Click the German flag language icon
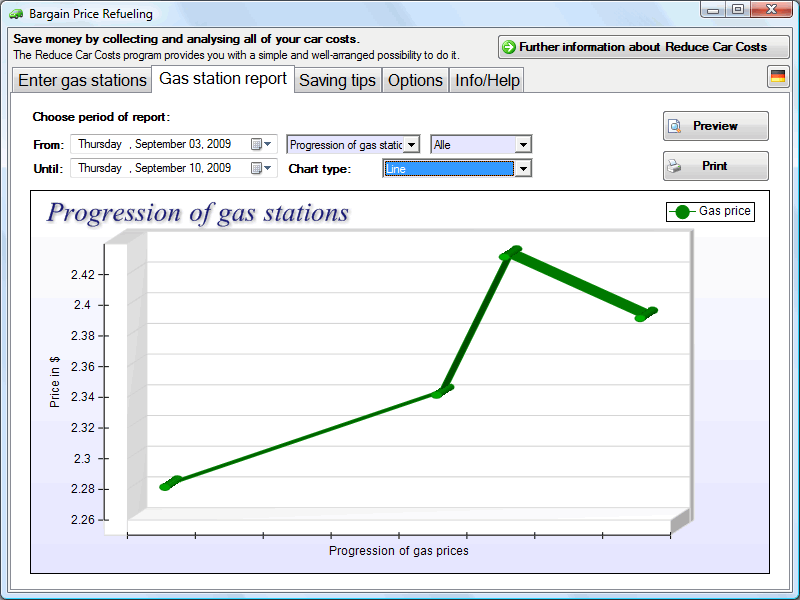This screenshot has height=600, width=800. click(x=777, y=77)
